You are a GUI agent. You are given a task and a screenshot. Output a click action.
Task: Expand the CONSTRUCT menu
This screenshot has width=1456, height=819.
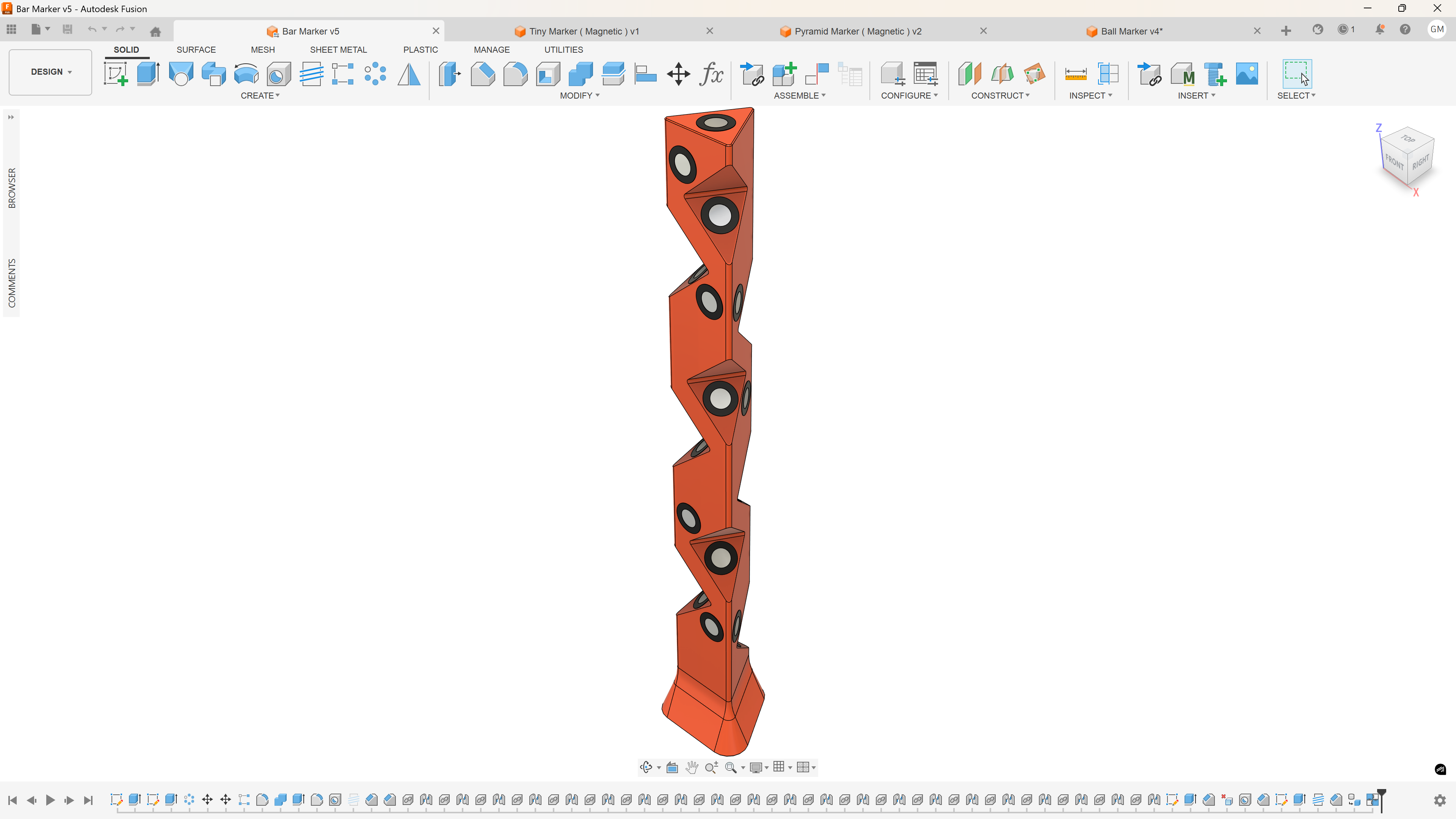pos(1001,96)
